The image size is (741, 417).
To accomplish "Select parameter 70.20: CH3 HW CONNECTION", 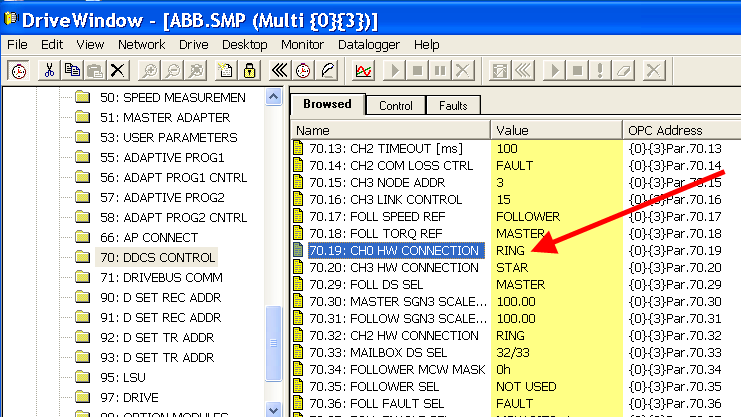I will [x=393, y=267].
